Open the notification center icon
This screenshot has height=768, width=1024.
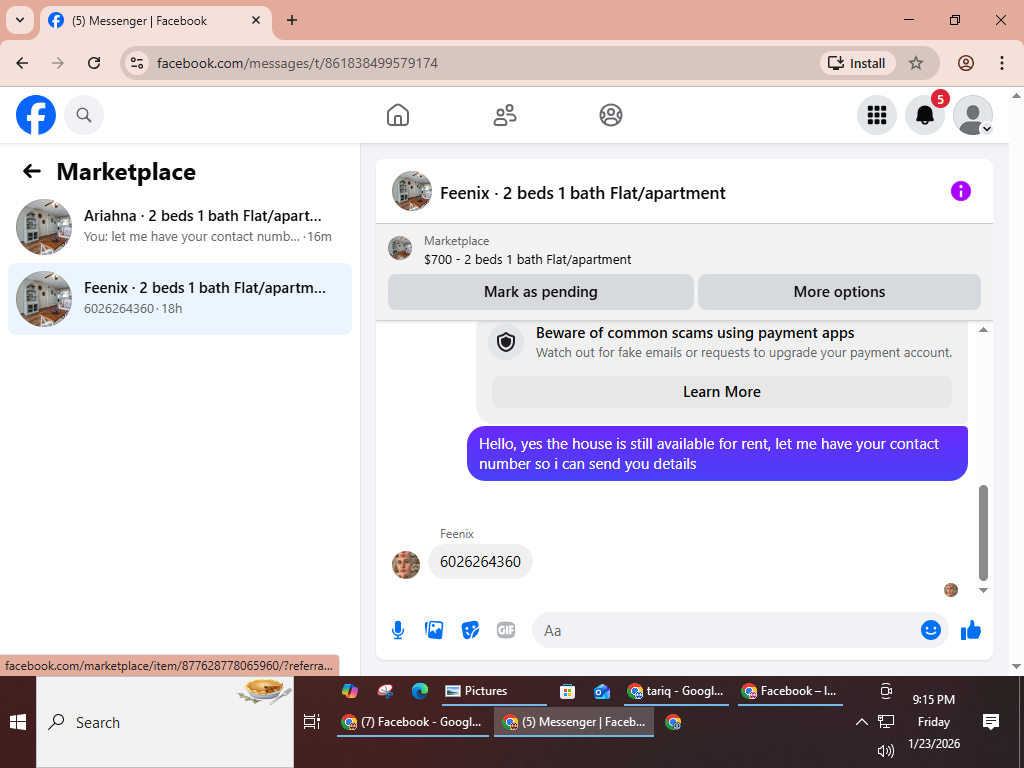[991, 722]
